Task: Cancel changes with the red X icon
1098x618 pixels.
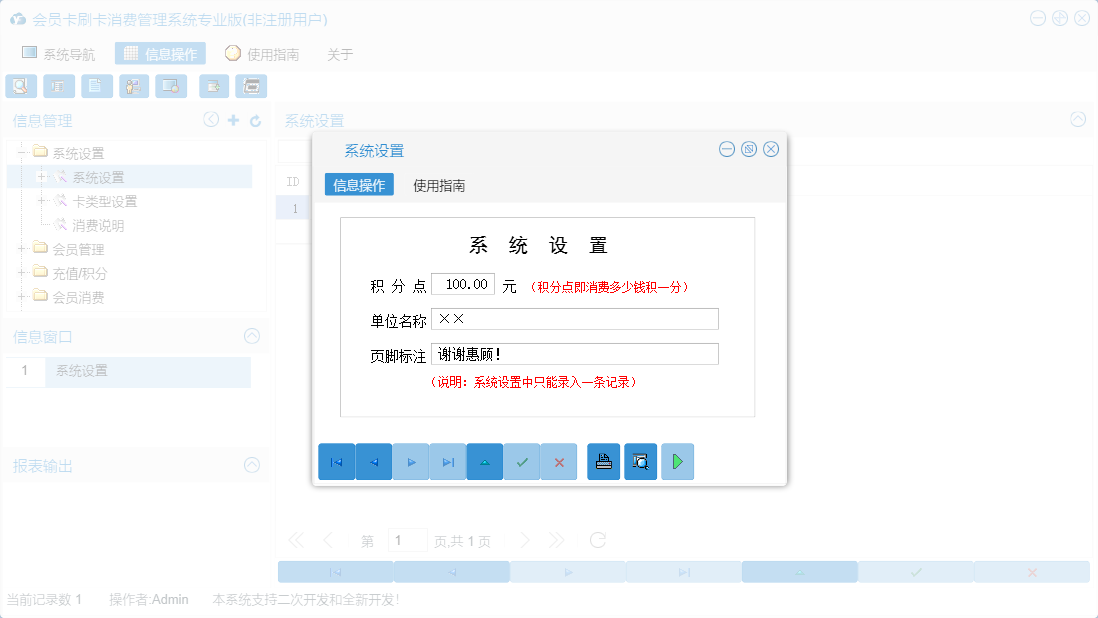Action: click(x=559, y=461)
